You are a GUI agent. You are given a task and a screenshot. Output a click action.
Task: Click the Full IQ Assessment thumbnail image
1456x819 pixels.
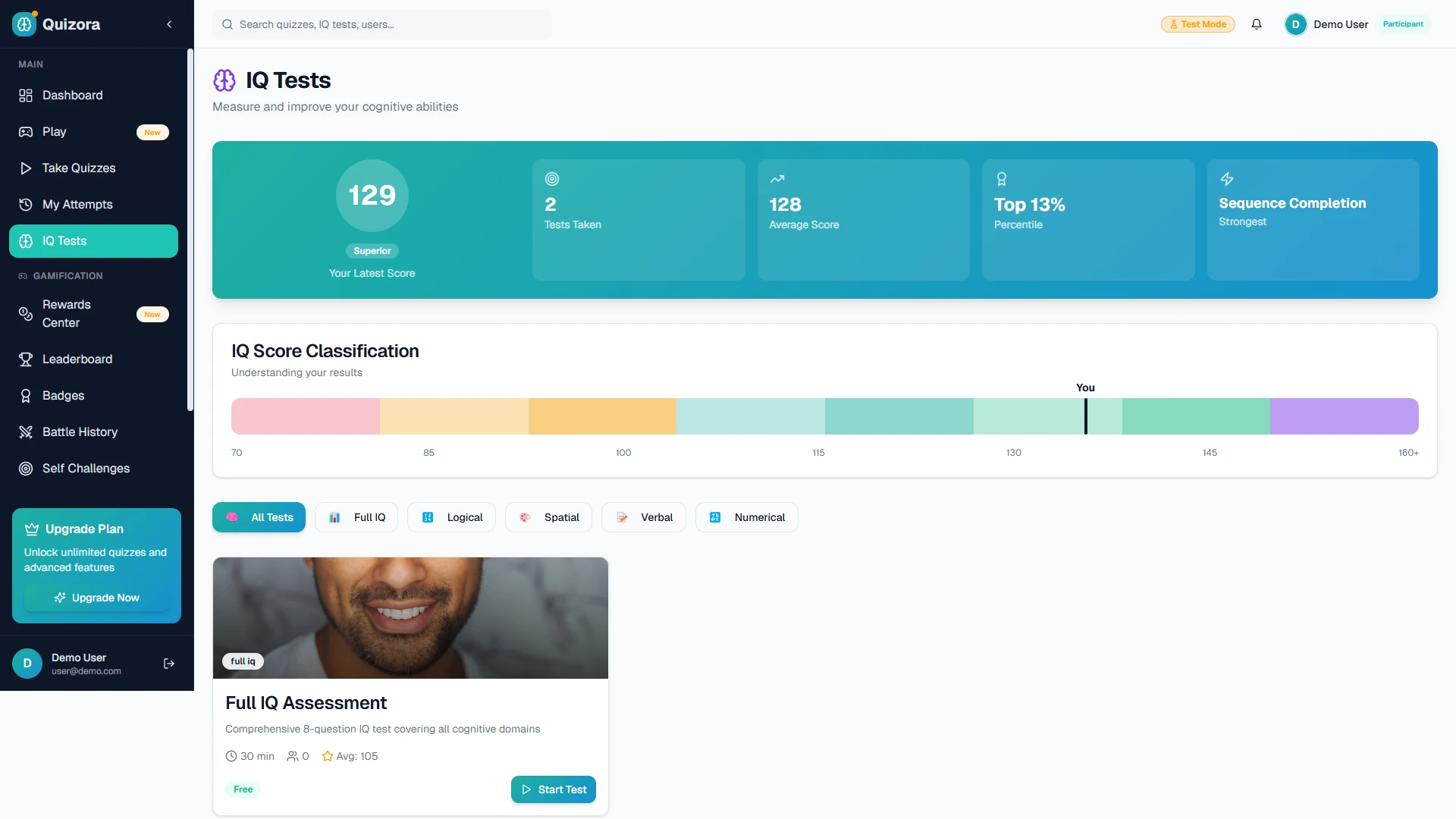[x=410, y=618]
